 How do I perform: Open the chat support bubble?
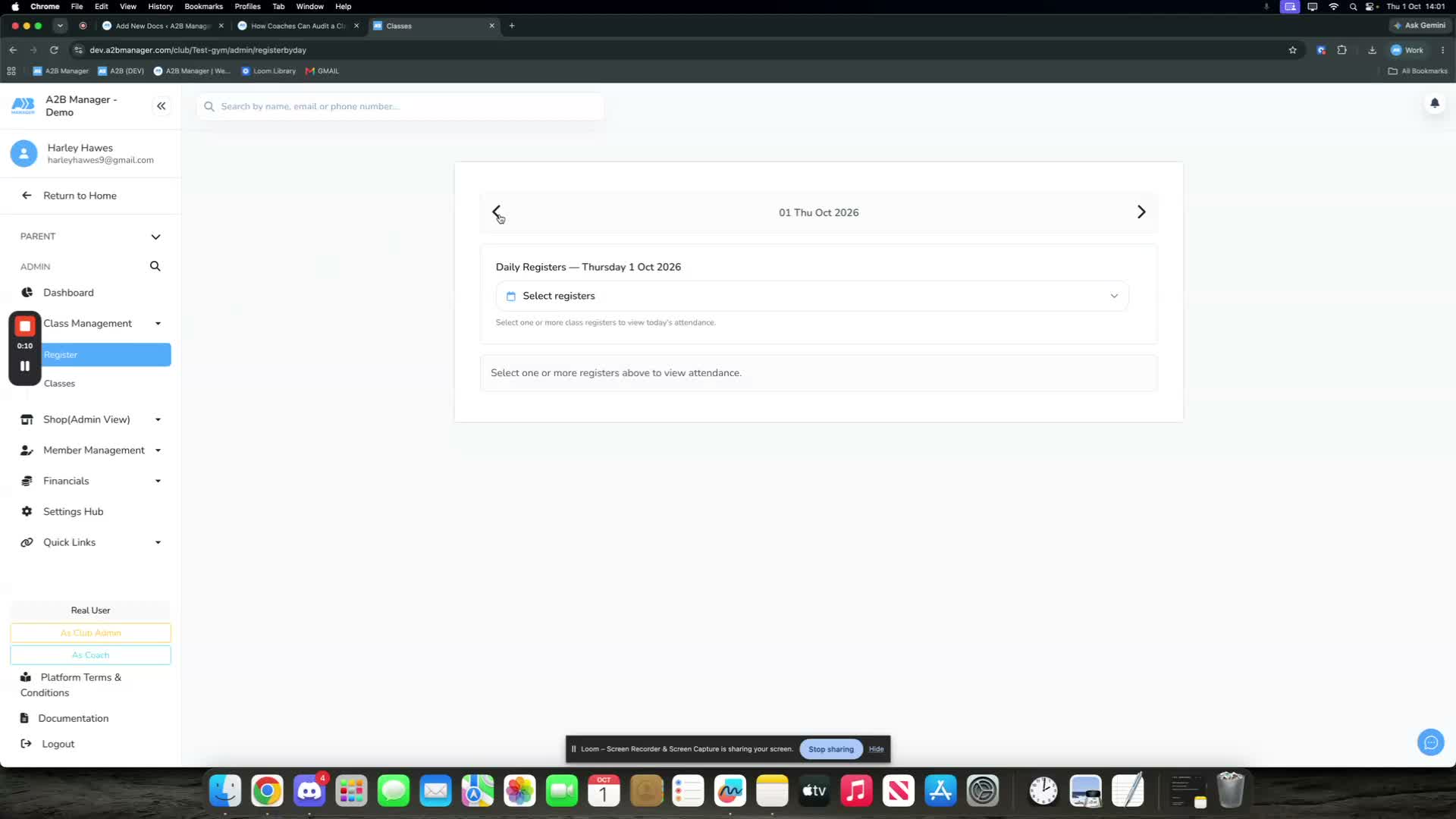click(x=1430, y=742)
